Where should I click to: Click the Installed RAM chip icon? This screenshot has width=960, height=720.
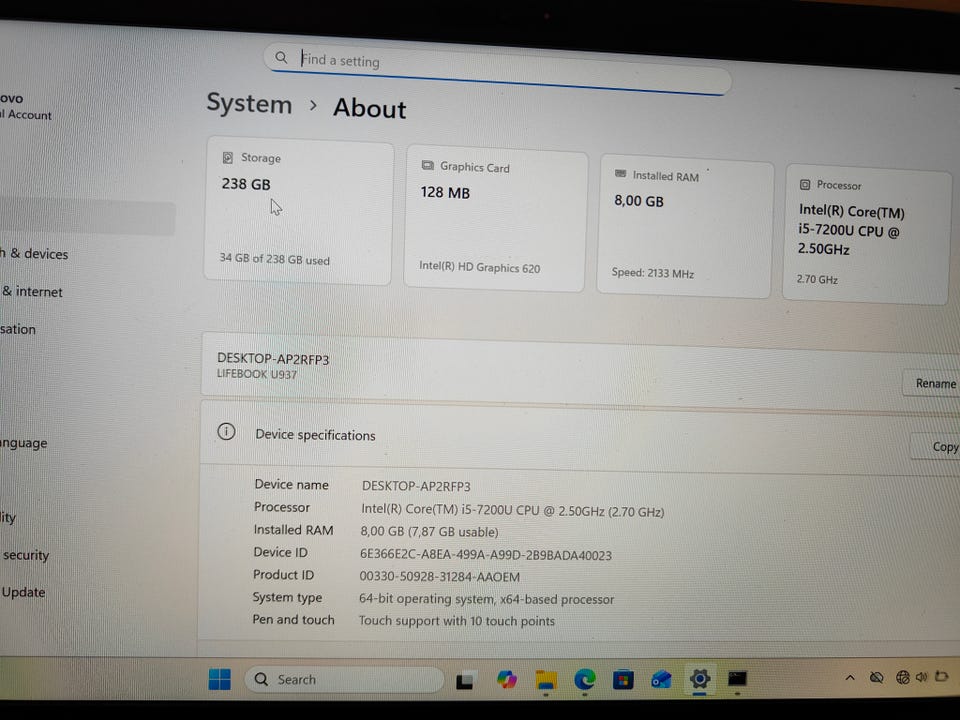click(x=620, y=174)
